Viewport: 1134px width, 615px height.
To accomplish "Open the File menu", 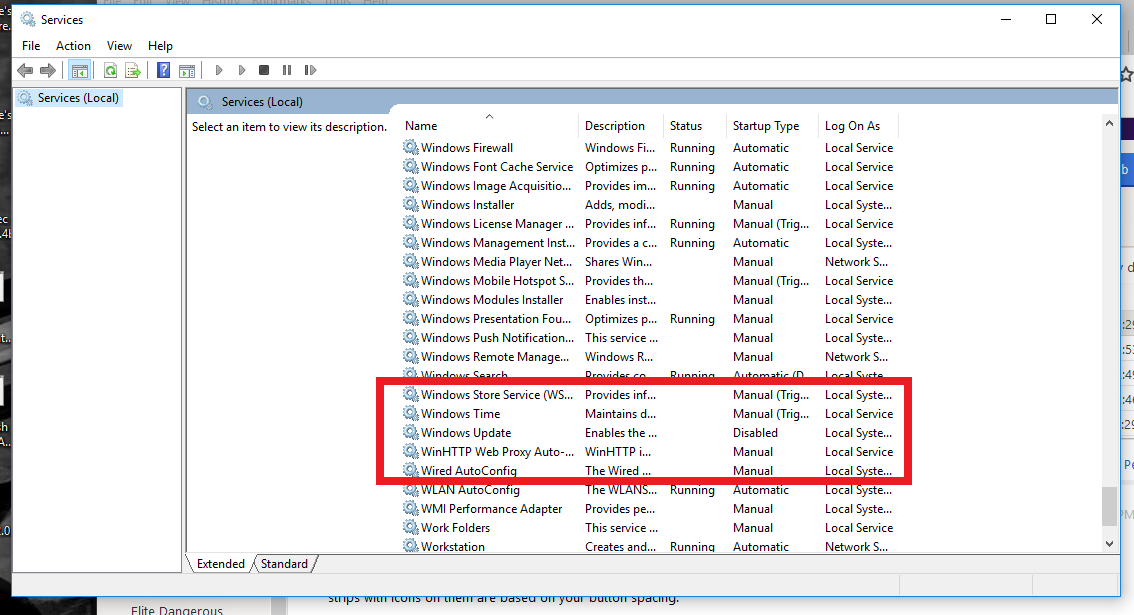I will coord(31,46).
